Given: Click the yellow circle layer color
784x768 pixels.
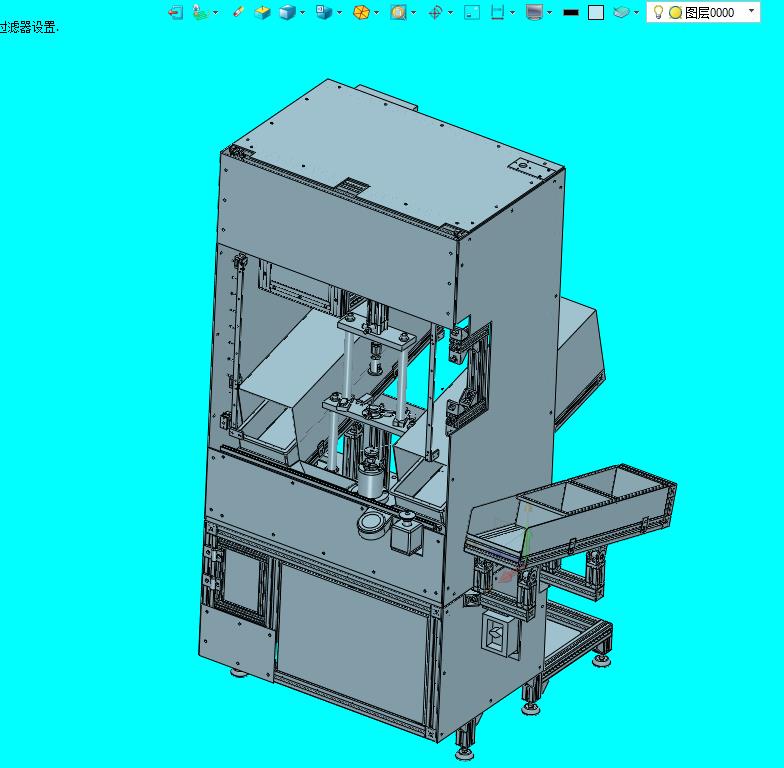Looking at the screenshot, I should coord(676,12).
